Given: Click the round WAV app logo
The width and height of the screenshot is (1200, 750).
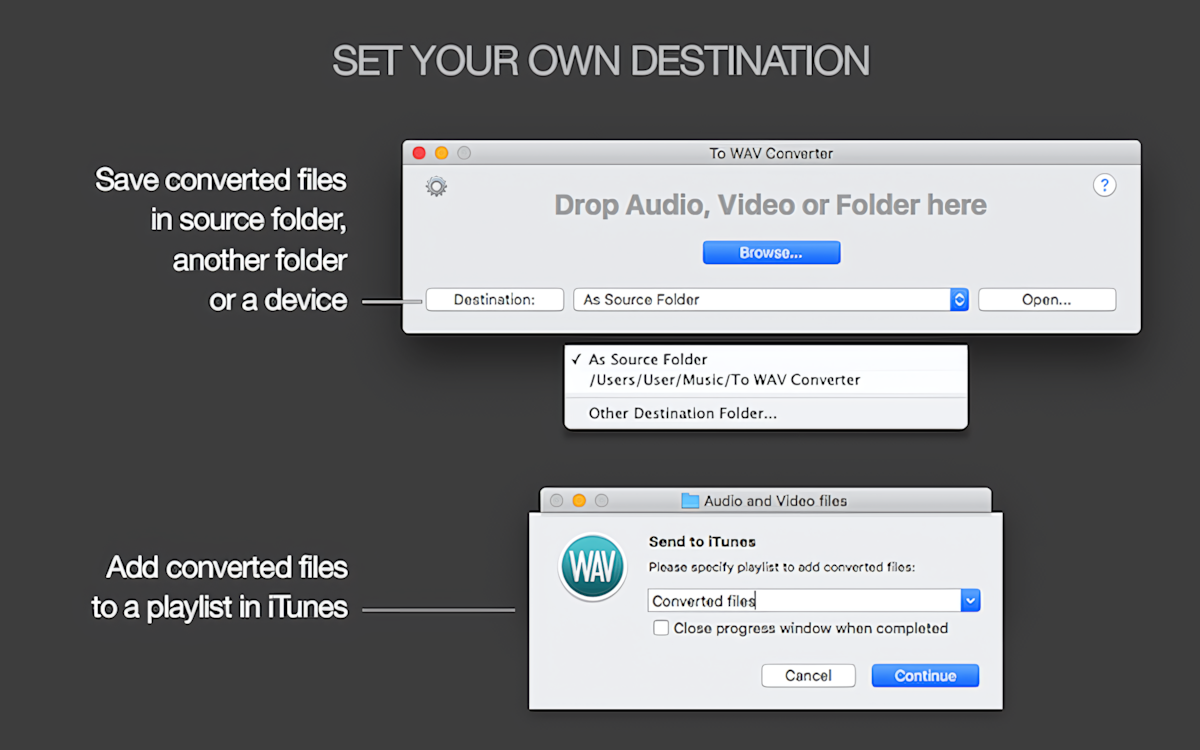Looking at the screenshot, I should (x=592, y=566).
